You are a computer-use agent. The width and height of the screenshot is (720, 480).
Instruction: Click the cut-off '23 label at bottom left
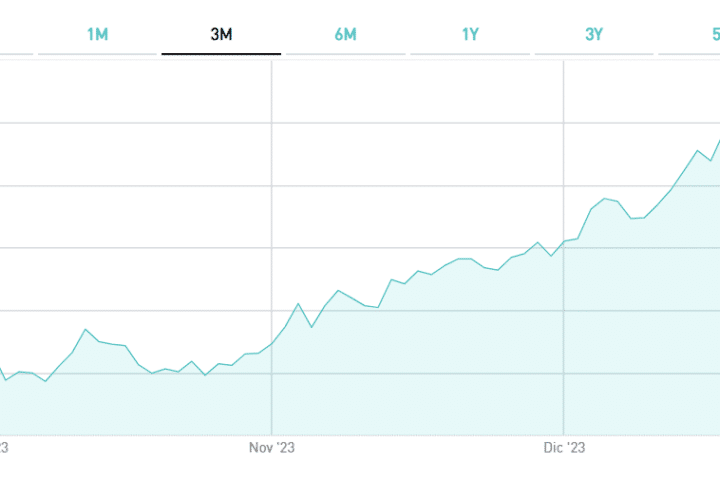tap(4, 448)
